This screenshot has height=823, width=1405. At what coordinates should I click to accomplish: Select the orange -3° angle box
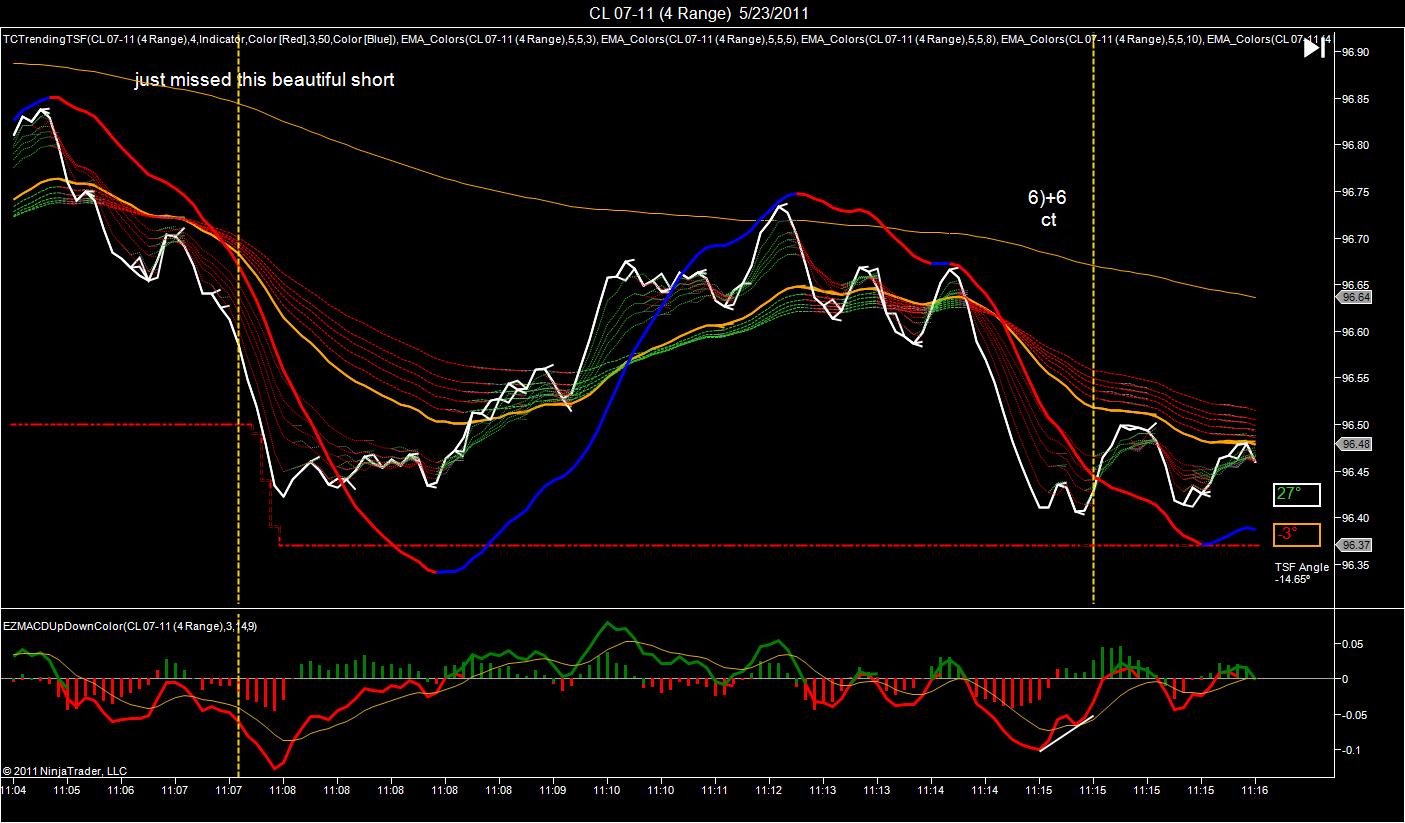tap(1297, 535)
